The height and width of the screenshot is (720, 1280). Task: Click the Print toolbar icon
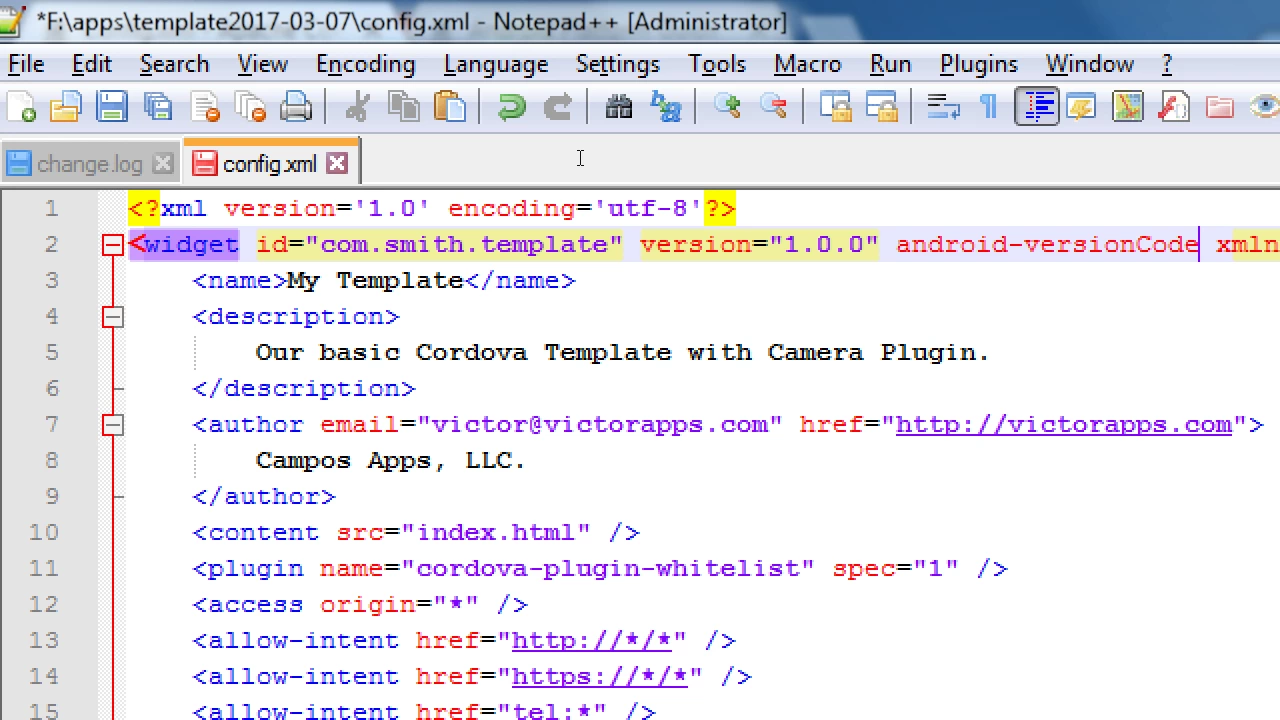tap(296, 107)
